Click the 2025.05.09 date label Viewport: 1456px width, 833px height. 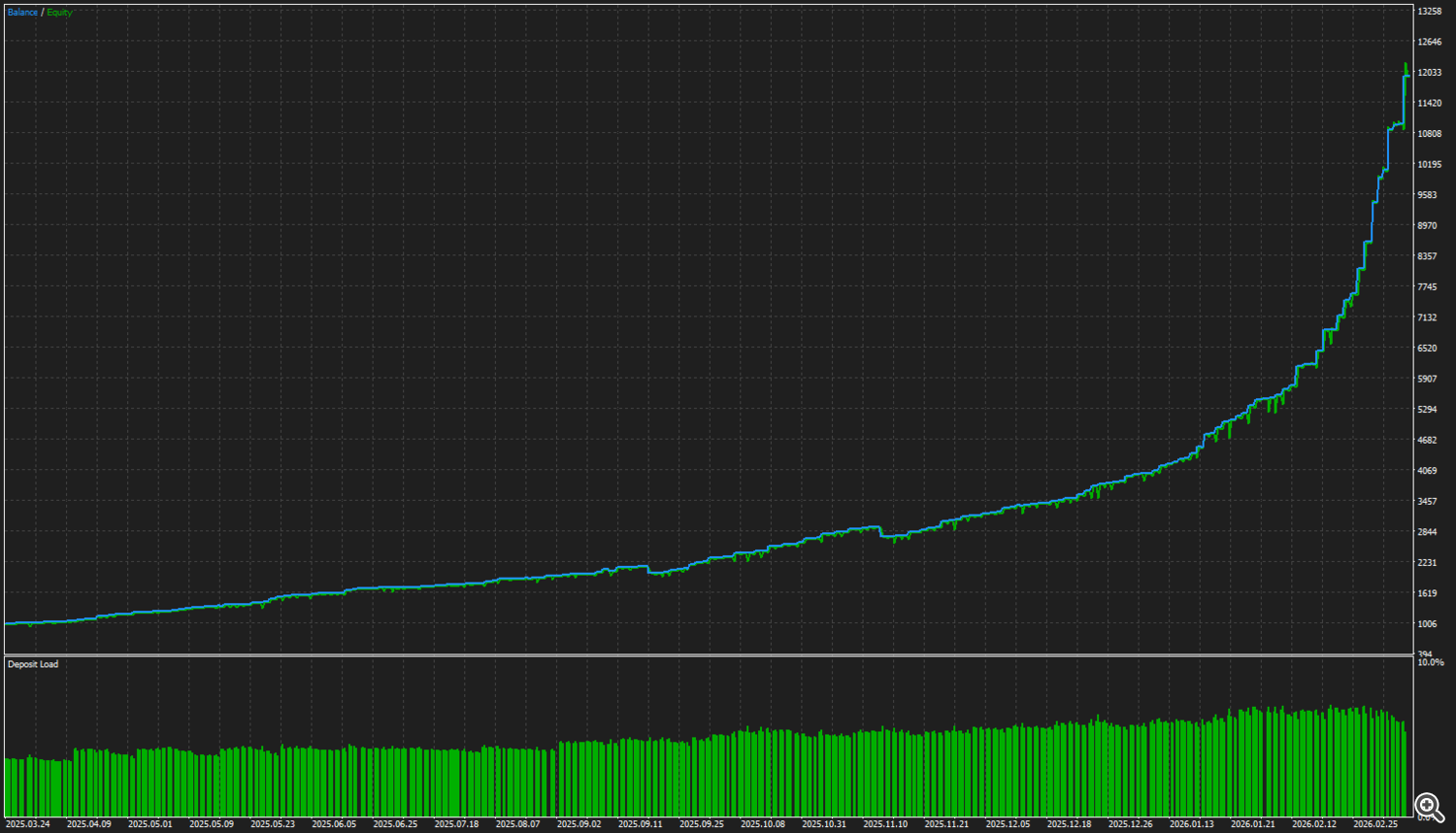click(211, 824)
